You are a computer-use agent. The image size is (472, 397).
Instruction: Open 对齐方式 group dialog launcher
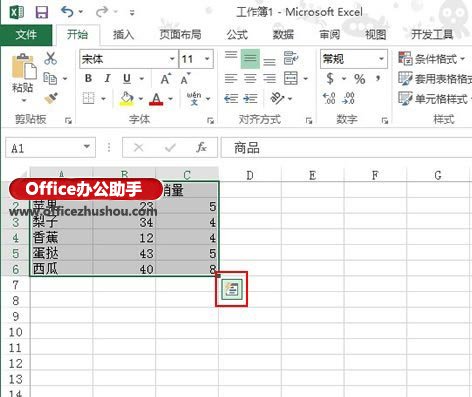309,120
